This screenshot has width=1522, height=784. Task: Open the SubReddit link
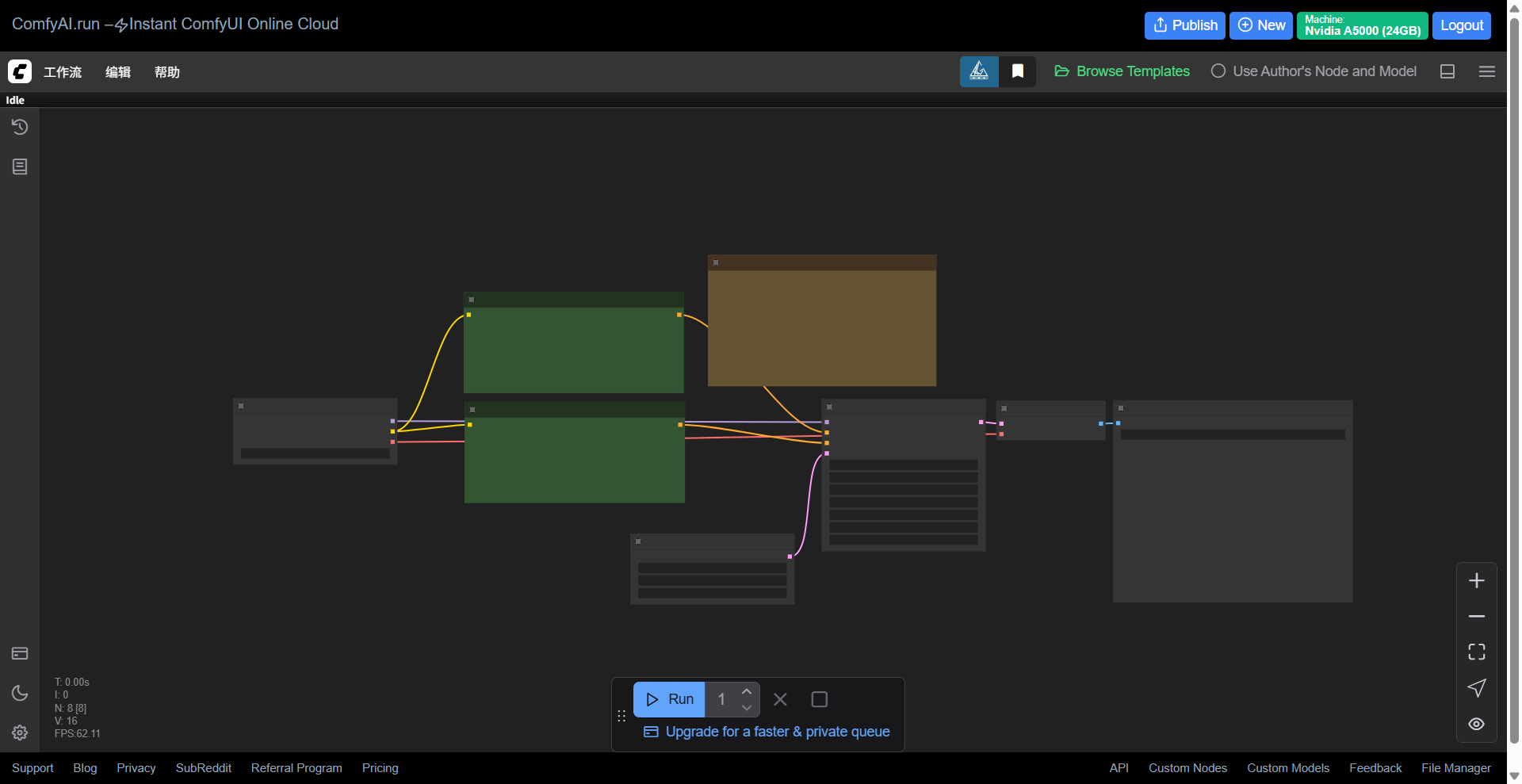point(204,768)
